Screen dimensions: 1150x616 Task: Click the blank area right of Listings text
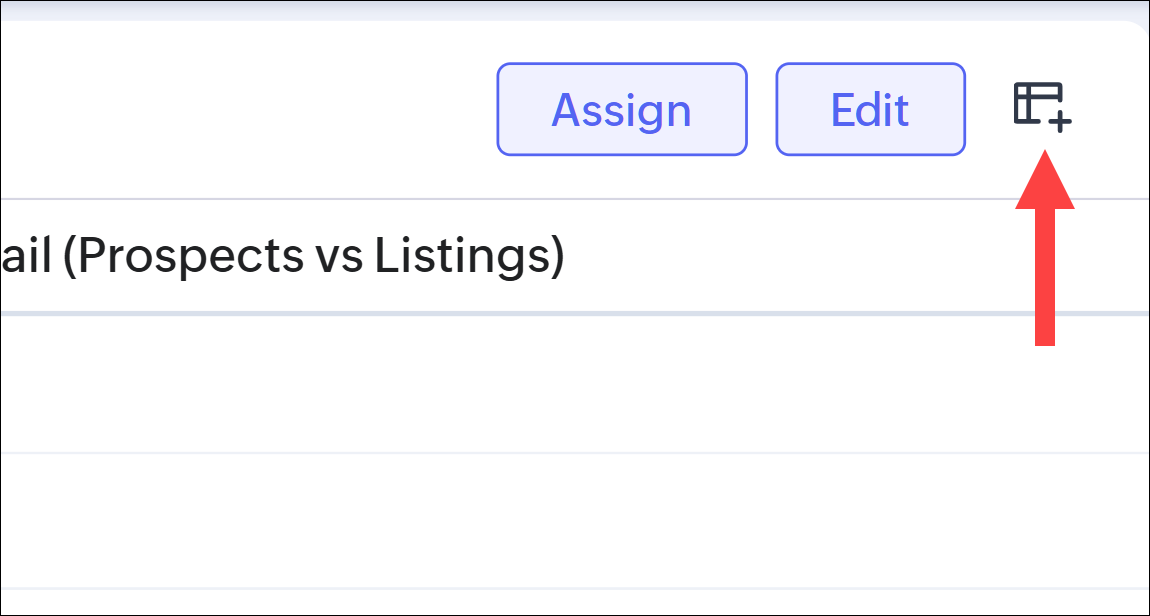800,257
